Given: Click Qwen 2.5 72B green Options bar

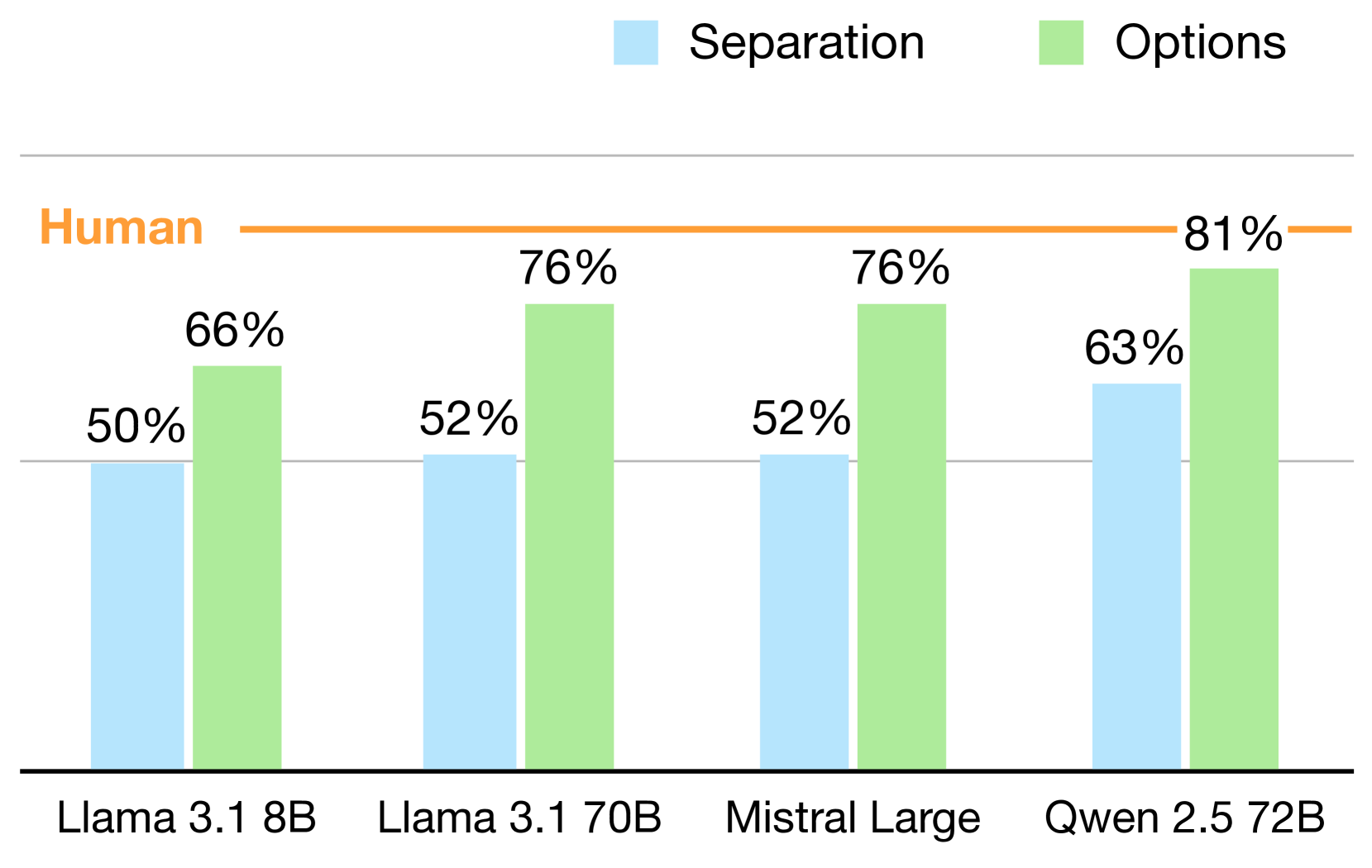Looking at the screenshot, I should click(1234, 519).
